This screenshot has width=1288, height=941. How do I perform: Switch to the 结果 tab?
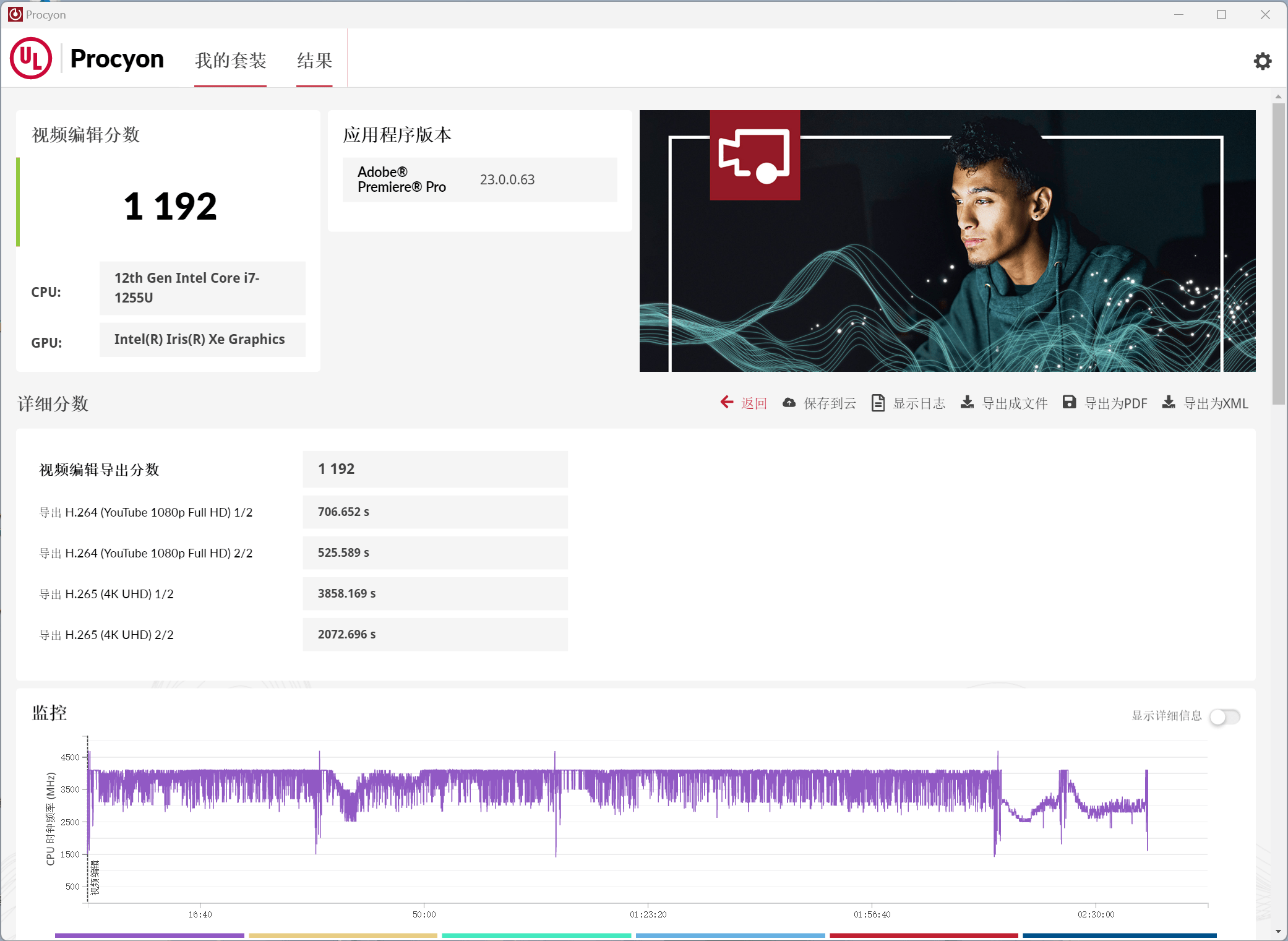pos(314,61)
